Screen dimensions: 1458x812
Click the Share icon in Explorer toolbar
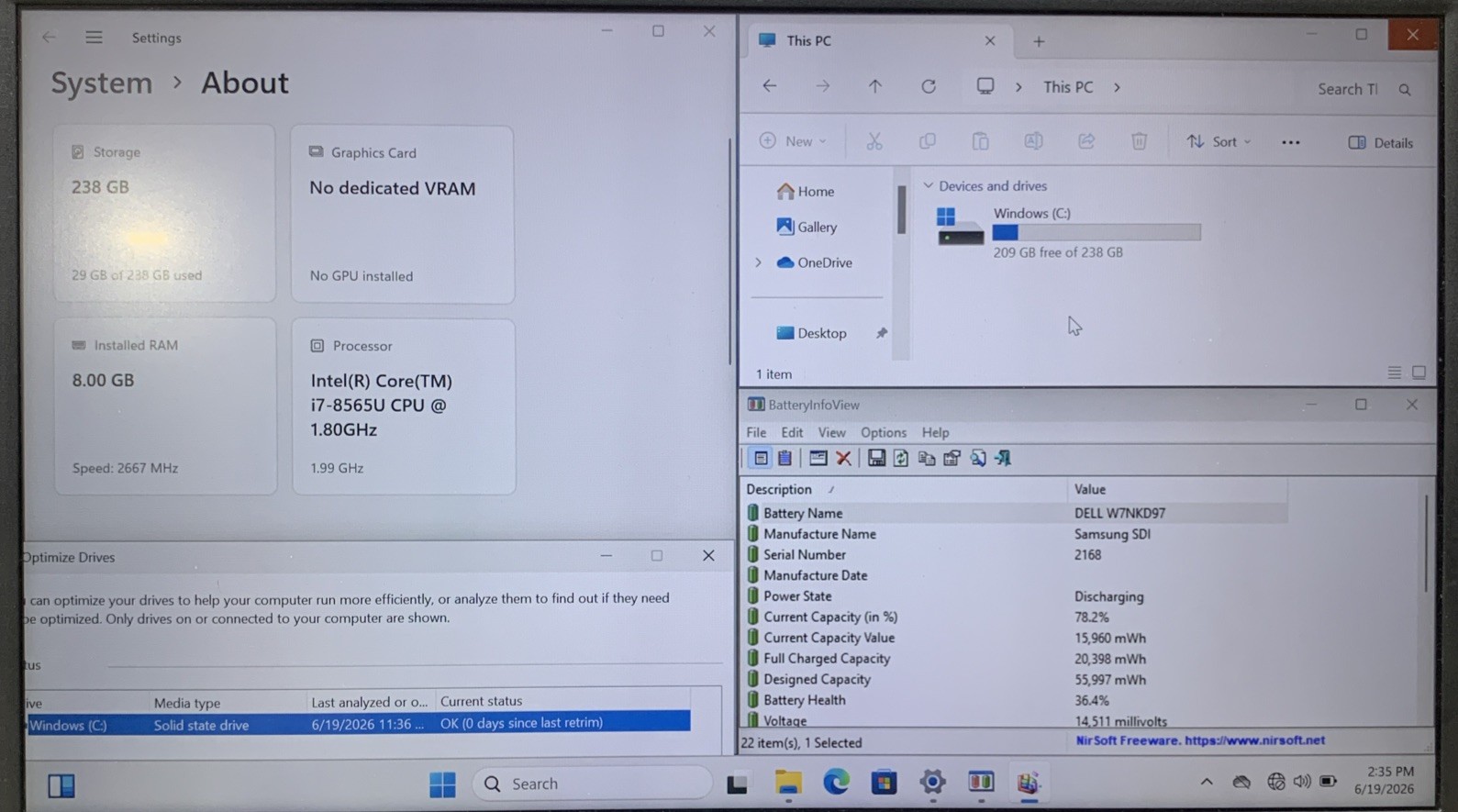pyautogui.click(x=1086, y=141)
